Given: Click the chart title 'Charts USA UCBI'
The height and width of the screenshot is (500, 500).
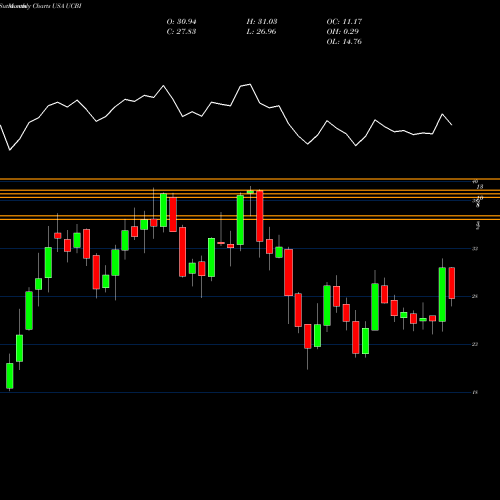Looking at the screenshot, I should tap(57, 6).
